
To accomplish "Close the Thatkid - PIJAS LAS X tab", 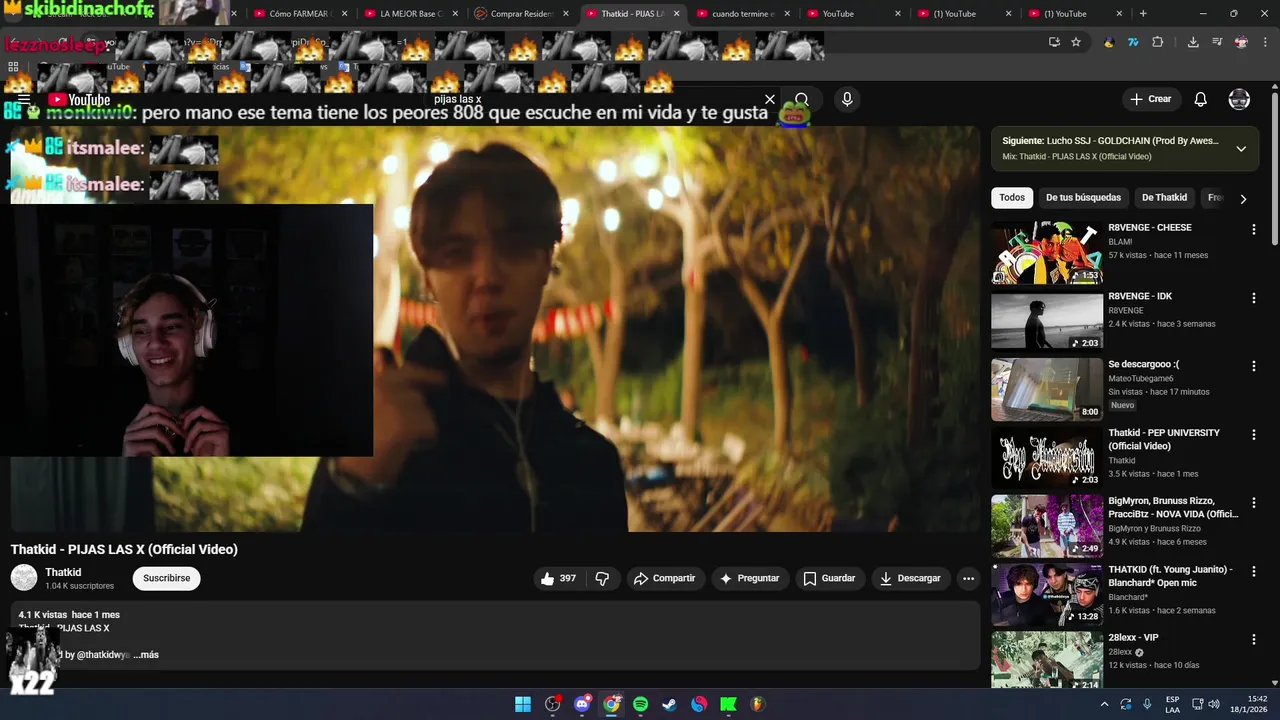I will (x=676, y=14).
